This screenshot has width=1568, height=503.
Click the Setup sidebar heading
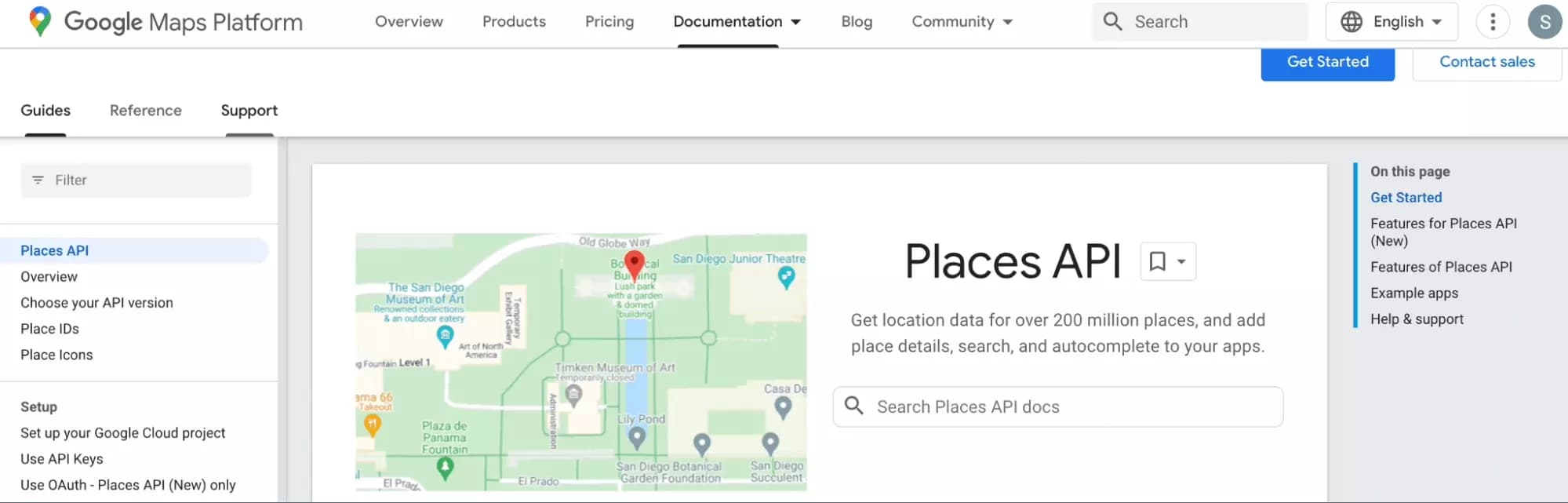point(38,406)
